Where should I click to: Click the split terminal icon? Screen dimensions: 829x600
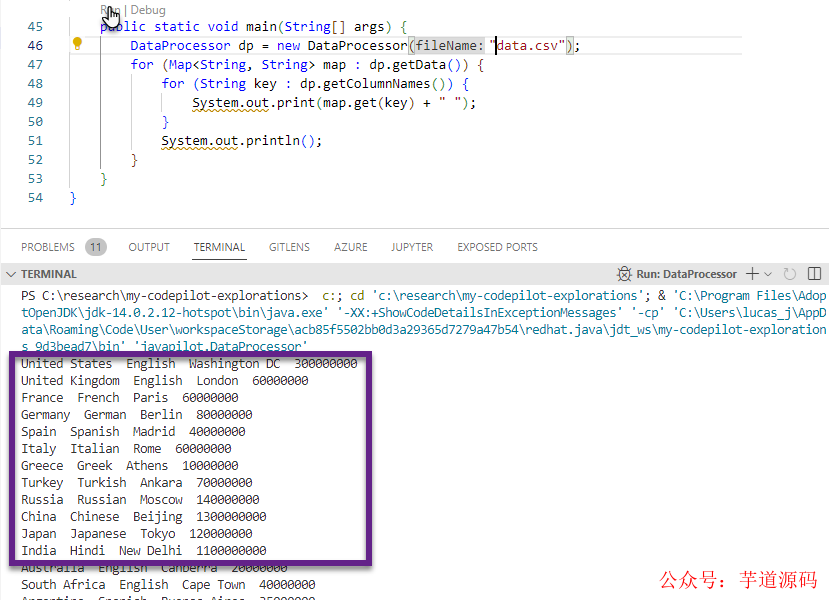814,274
